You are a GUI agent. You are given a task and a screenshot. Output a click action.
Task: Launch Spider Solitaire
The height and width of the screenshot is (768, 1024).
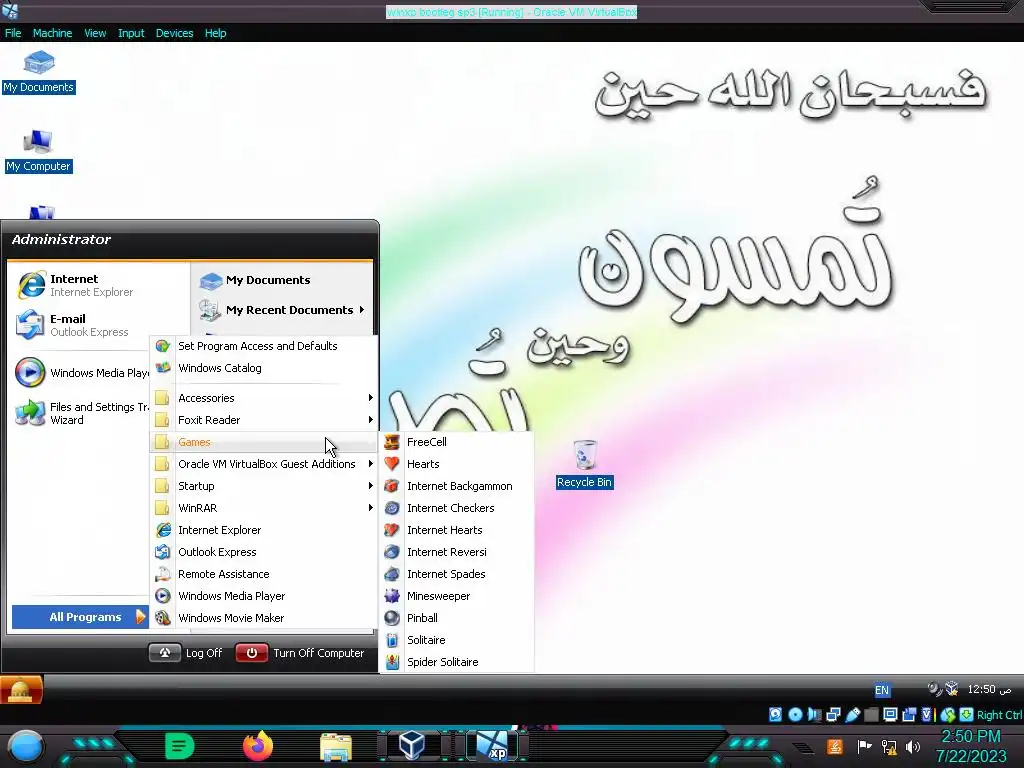pyautogui.click(x=456, y=662)
